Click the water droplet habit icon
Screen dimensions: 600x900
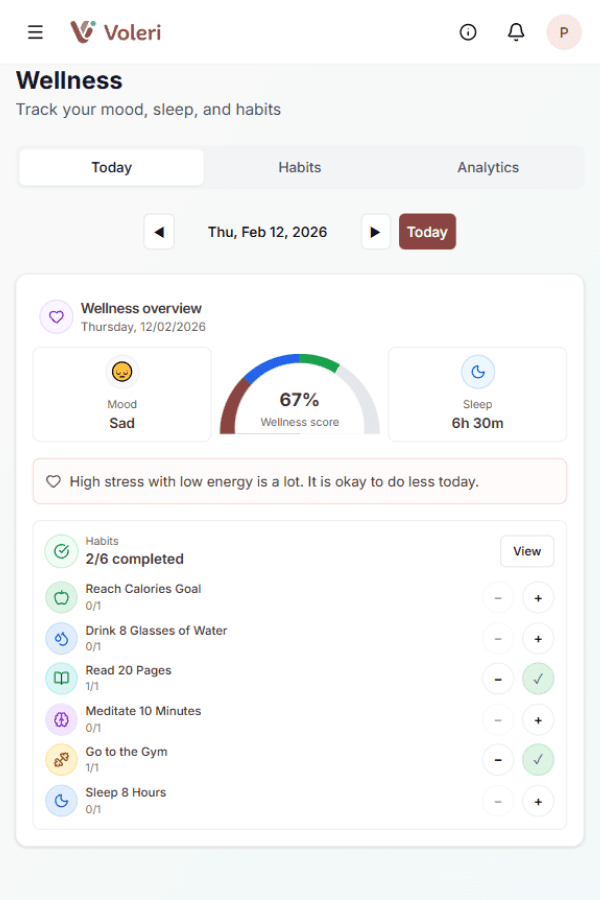[x=61, y=638]
